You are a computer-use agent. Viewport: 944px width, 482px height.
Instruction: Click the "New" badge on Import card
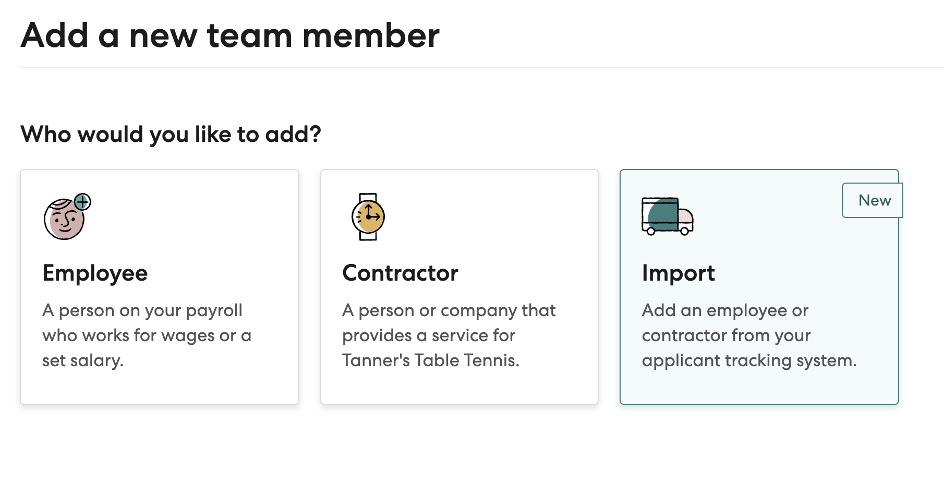coord(873,200)
